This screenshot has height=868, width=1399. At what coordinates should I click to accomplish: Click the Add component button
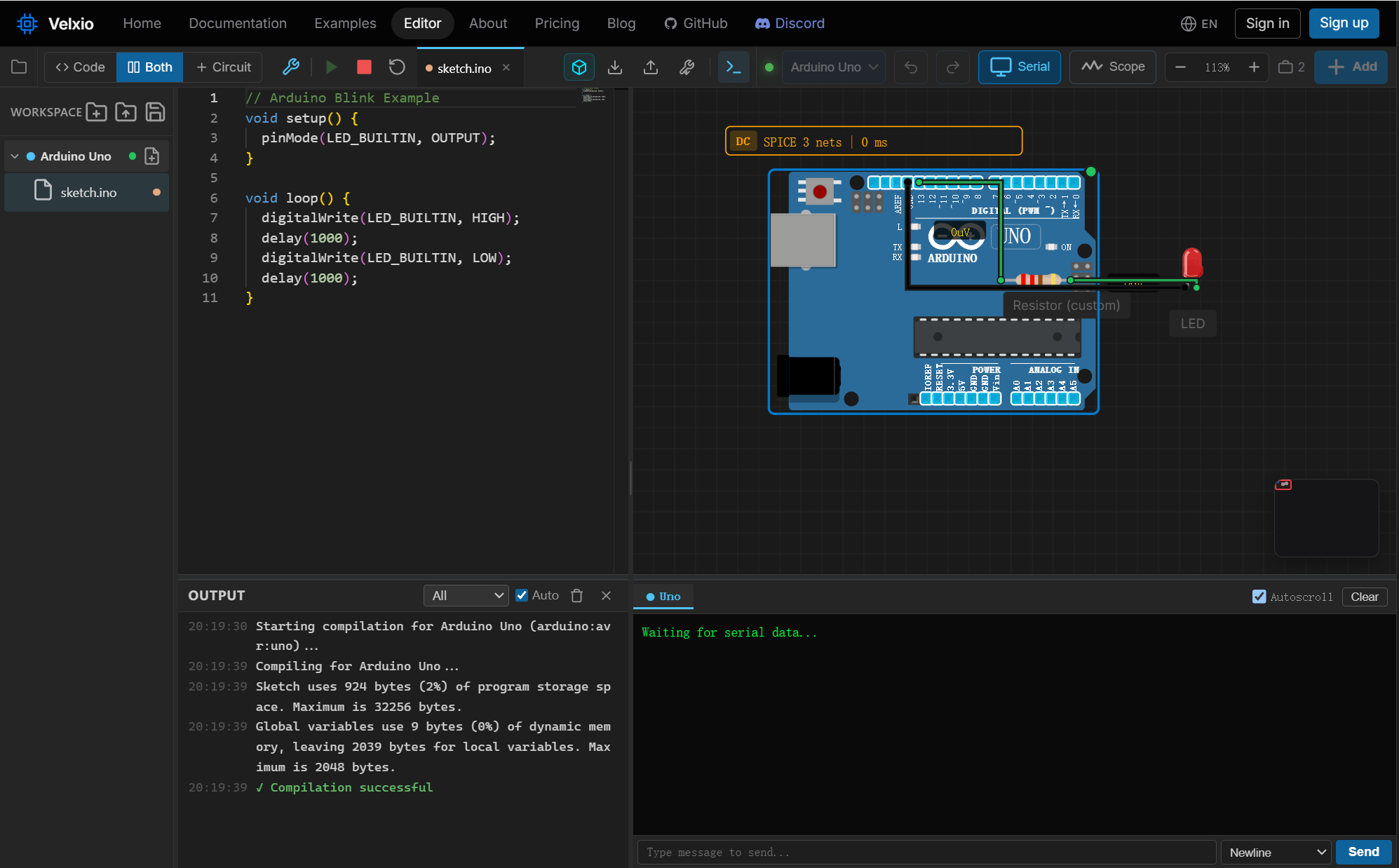coord(1351,67)
